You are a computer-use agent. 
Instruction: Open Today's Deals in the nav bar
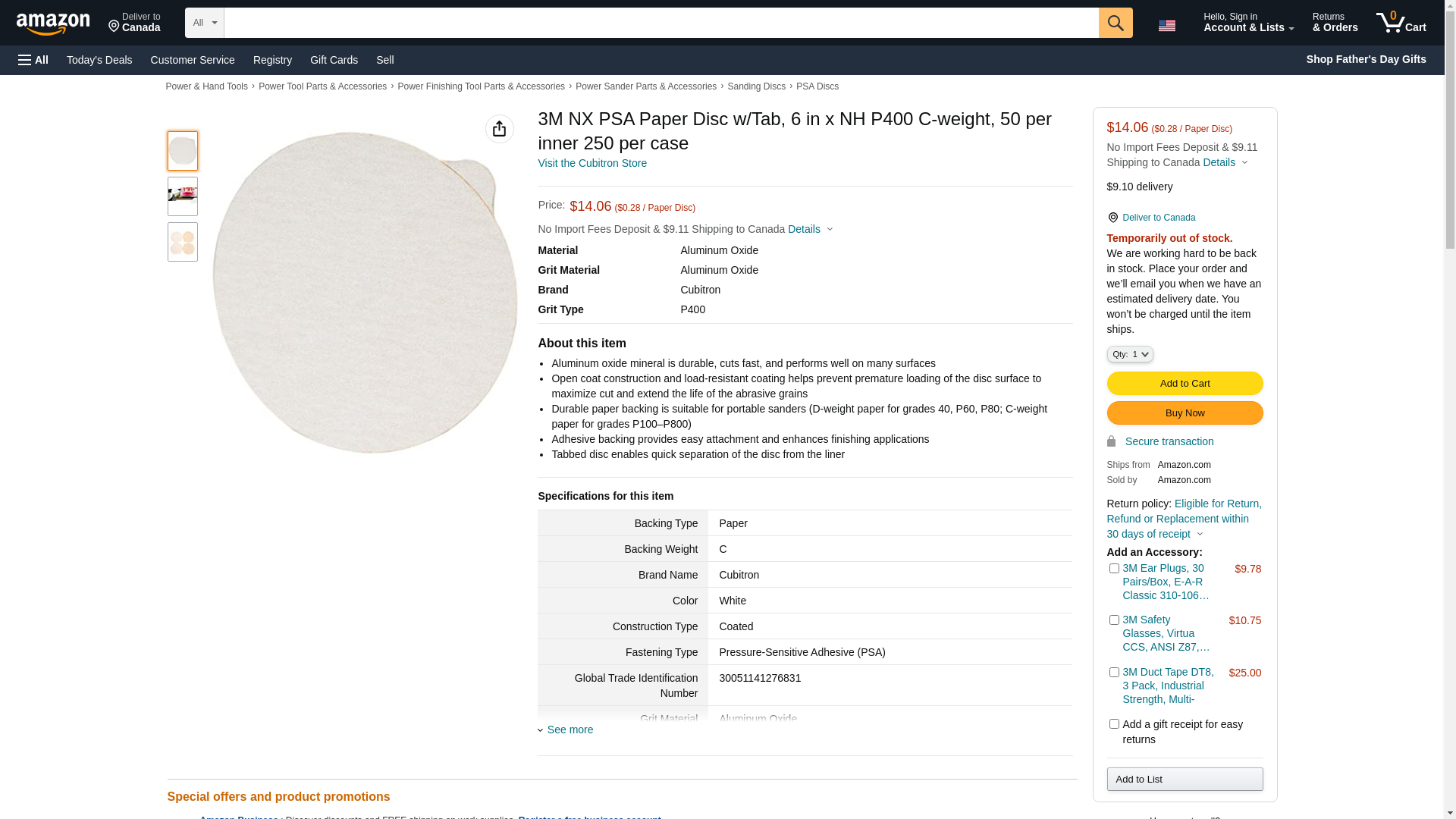click(x=99, y=60)
